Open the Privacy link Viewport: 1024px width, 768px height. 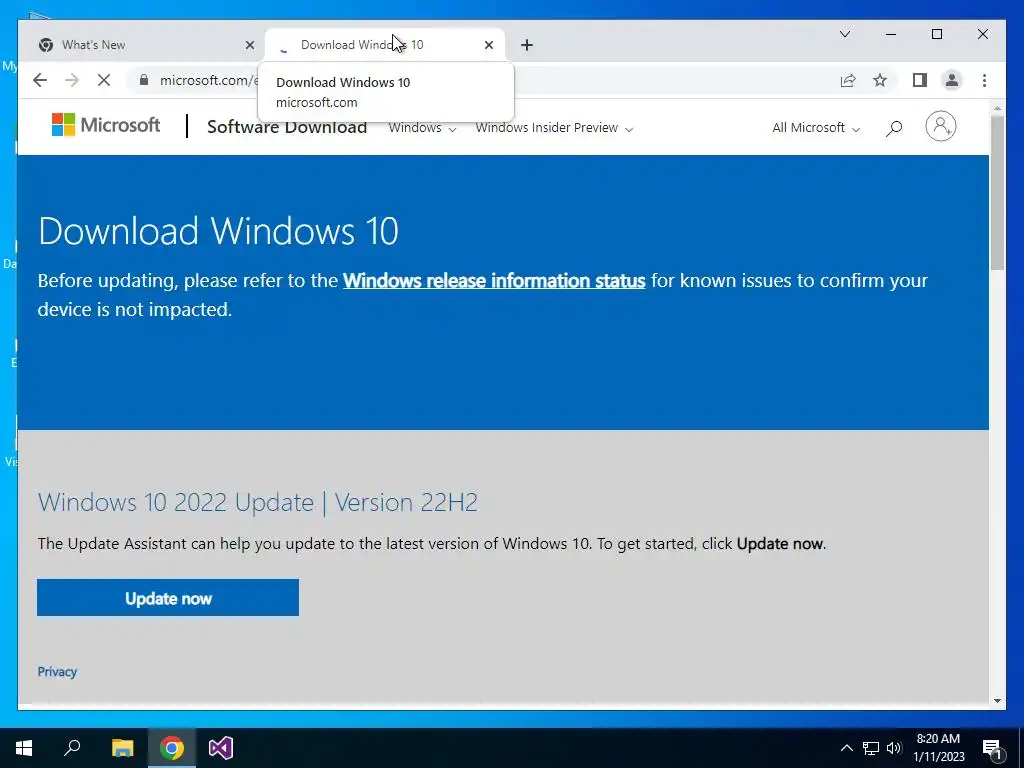tap(57, 671)
